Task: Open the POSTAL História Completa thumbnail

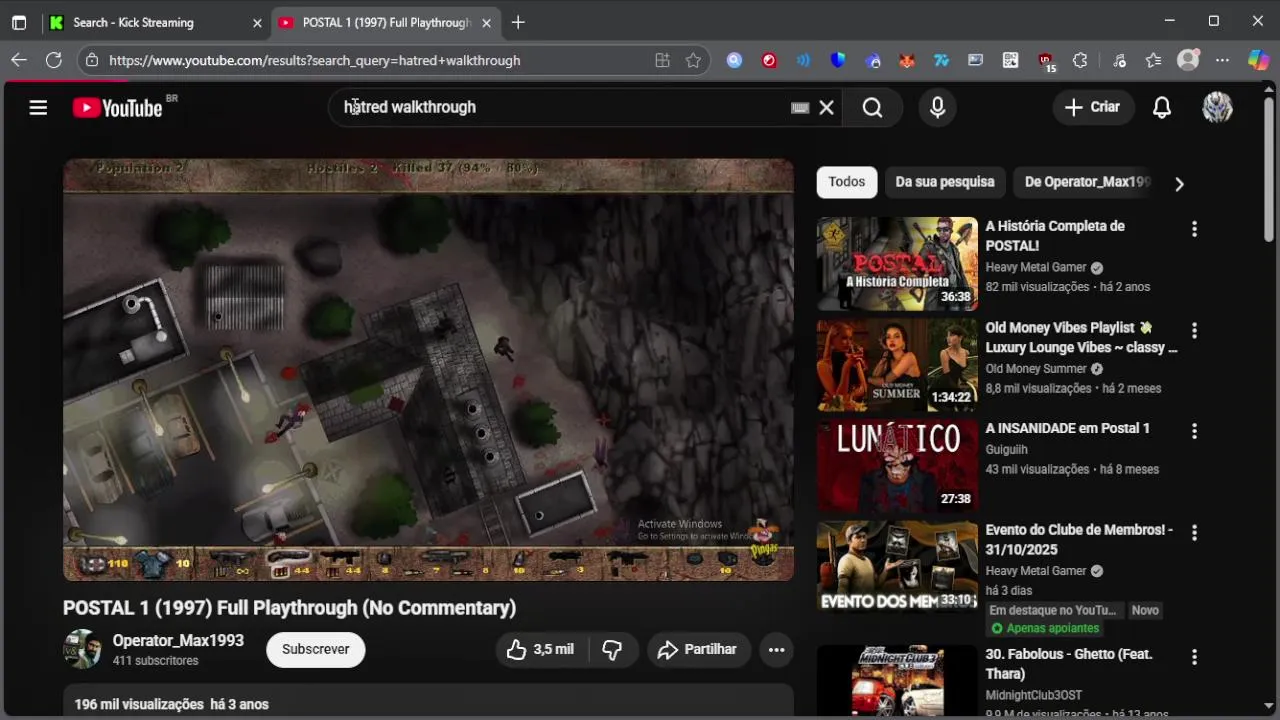Action: click(x=897, y=264)
